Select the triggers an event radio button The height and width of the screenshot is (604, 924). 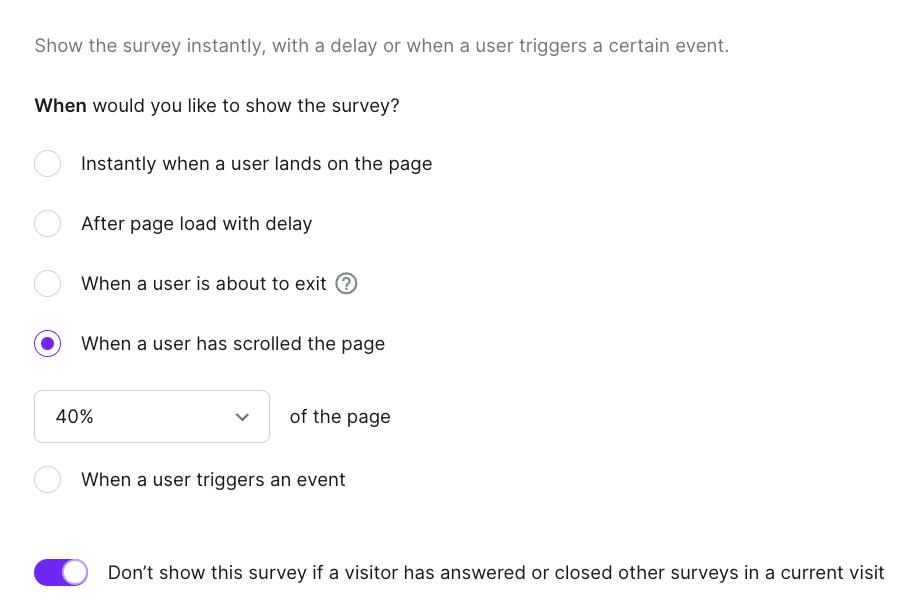click(x=47, y=480)
